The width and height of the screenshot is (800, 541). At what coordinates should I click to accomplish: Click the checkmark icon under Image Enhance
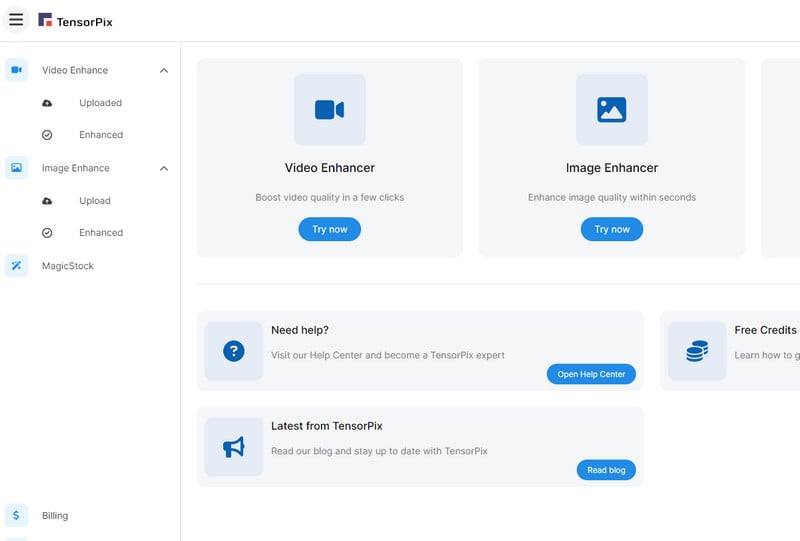pyautogui.click(x=47, y=233)
